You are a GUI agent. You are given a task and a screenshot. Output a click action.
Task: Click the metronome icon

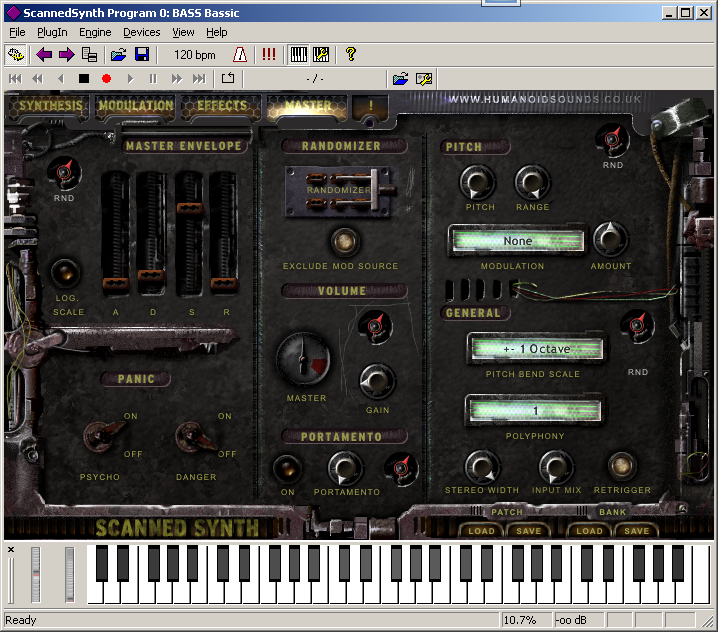pyautogui.click(x=240, y=55)
